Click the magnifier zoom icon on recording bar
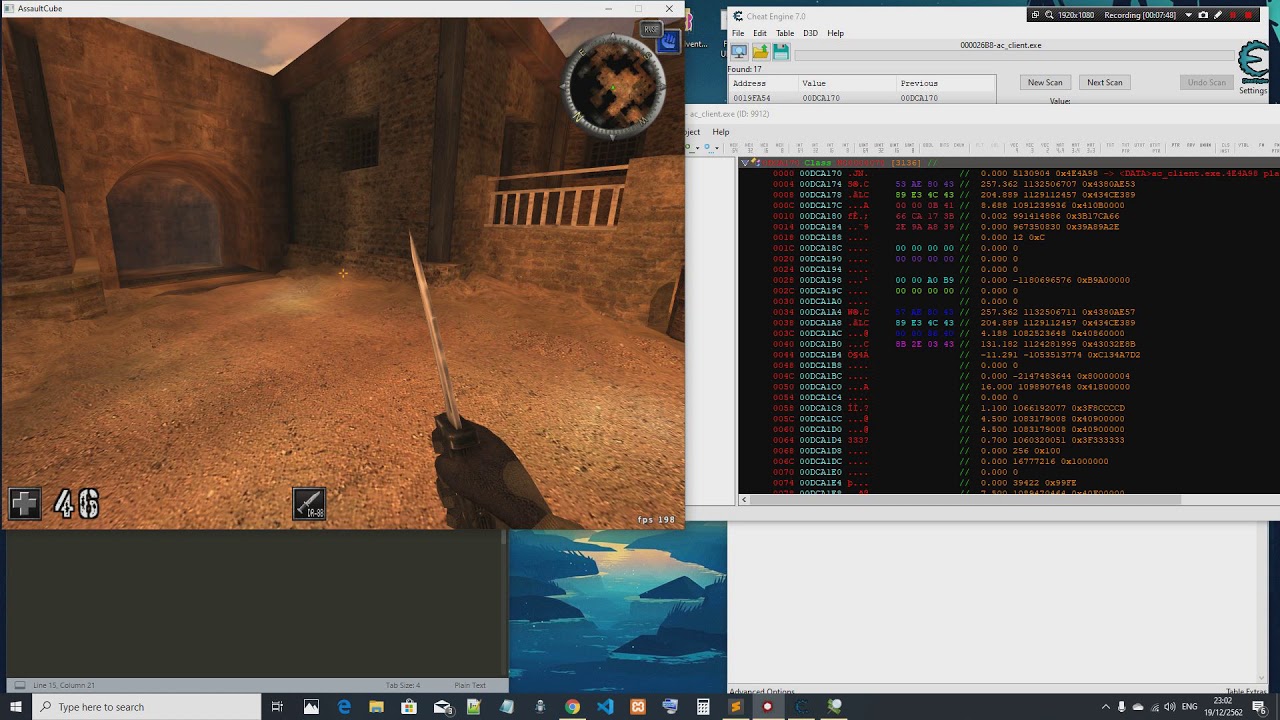The height and width of the screenshot is (720, 1280). [x=1049, y=15]
